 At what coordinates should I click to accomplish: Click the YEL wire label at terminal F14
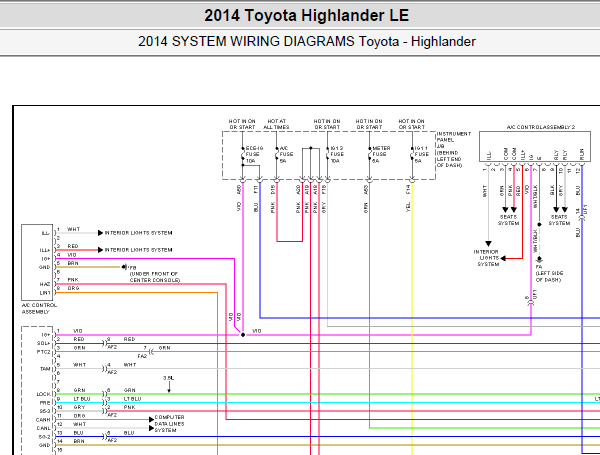tap(408, 207)
